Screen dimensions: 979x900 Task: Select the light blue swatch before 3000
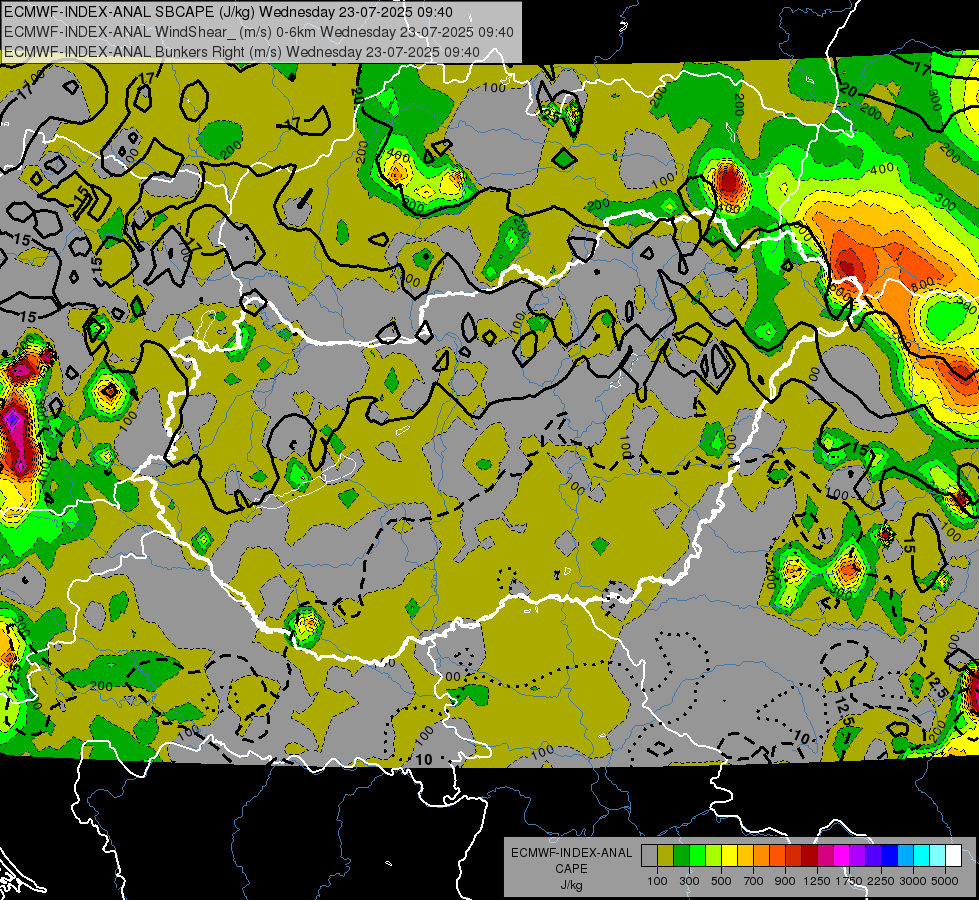click(906, 855)
